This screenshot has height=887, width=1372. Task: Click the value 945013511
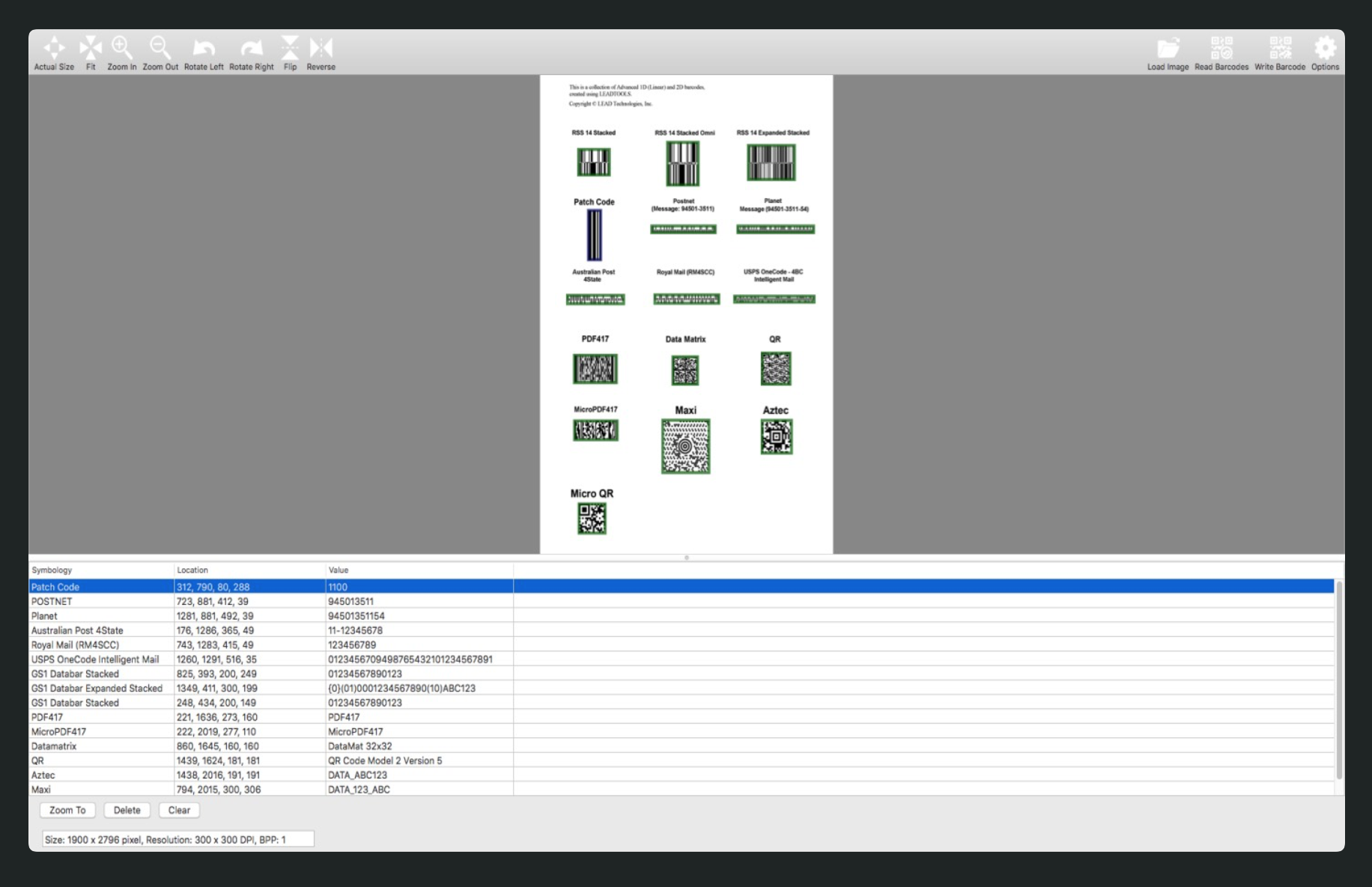pyautogui.click(x=350, y=601)
